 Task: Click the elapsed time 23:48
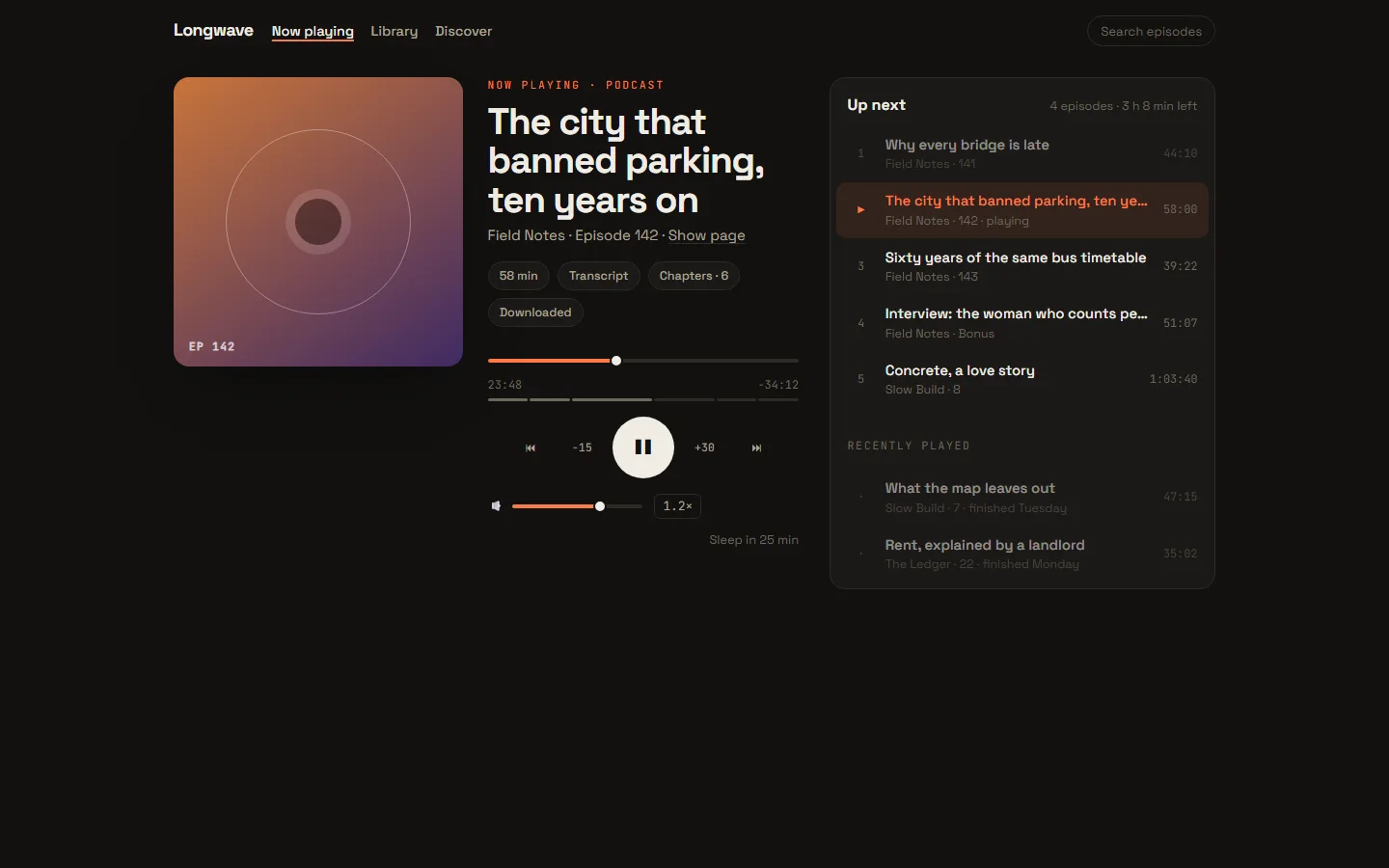(504, 385)
